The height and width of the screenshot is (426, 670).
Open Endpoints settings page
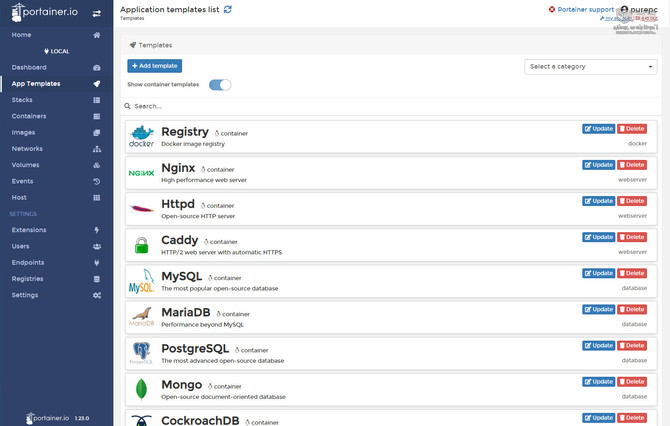[x=28, y=262]
